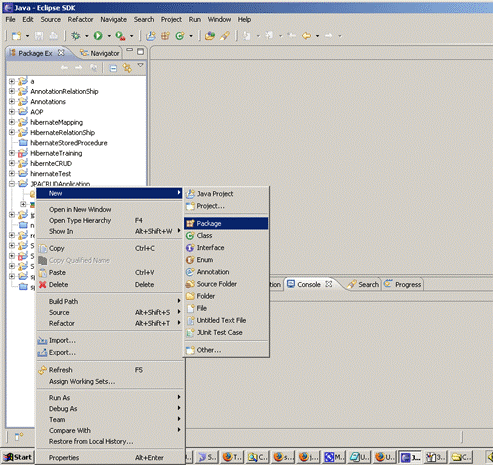Click Copy in the context menu

click(109, 248)
